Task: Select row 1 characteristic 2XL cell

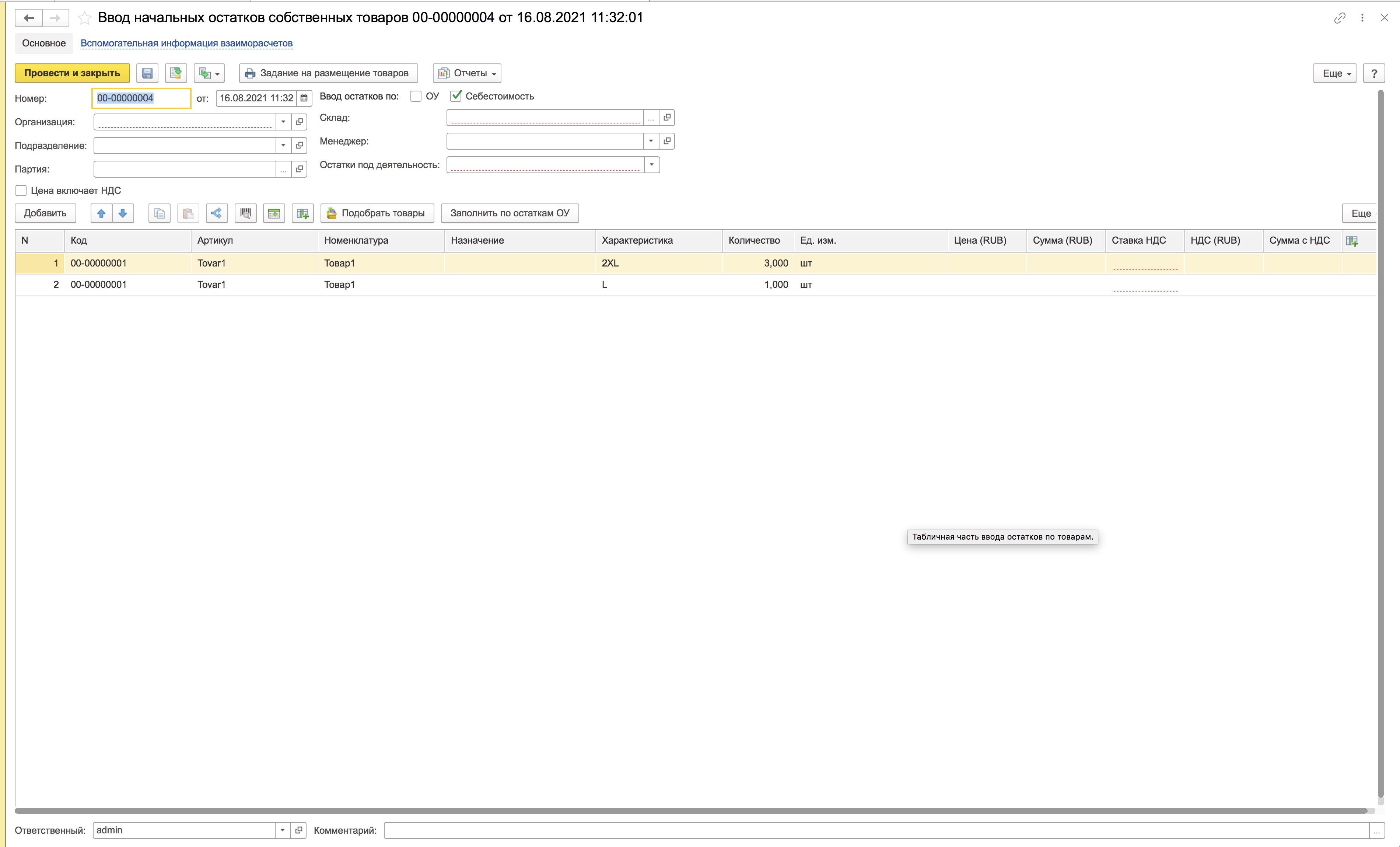Action: click(659, 263)
